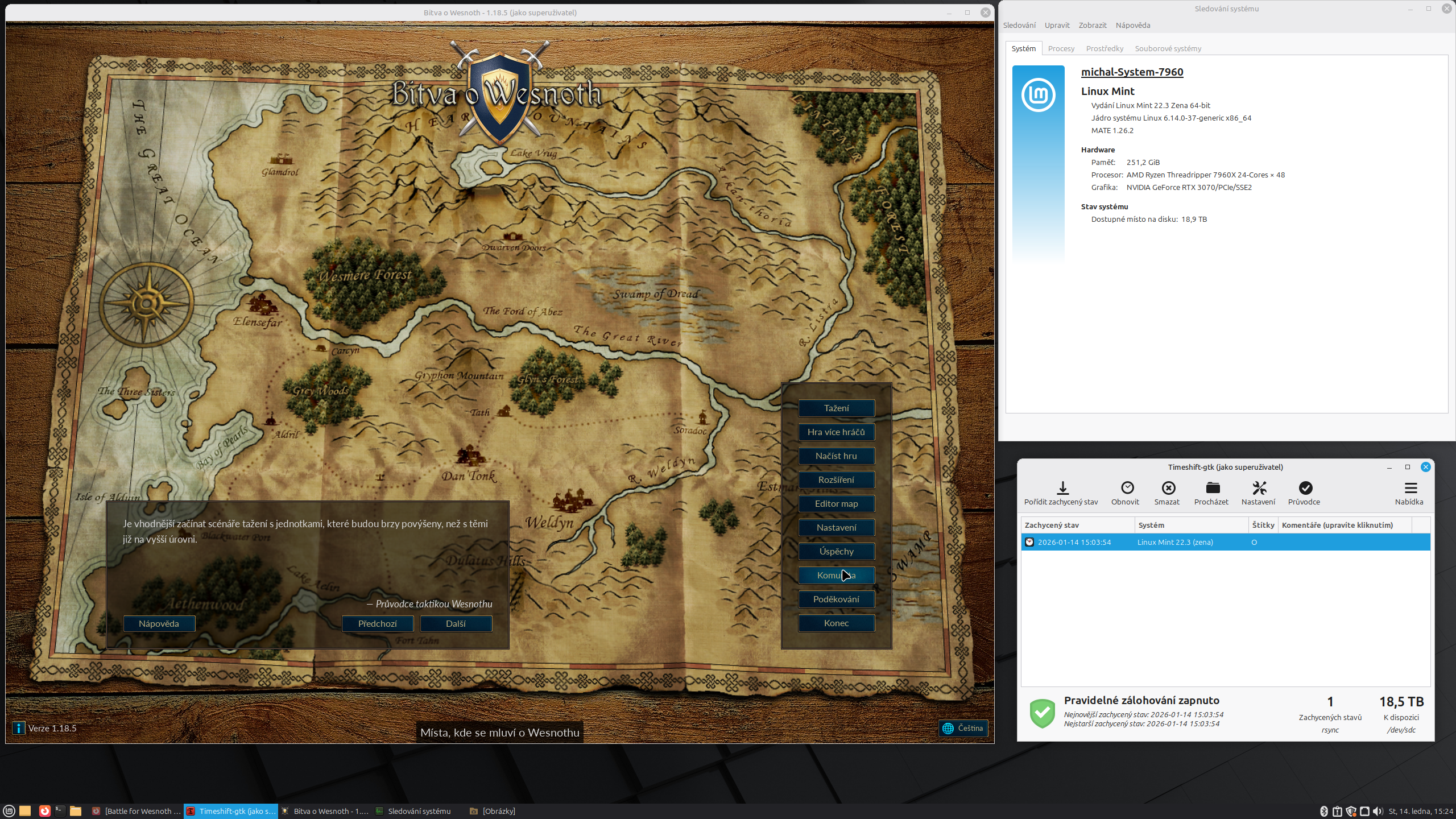
Task: Open Timeshift Nastavení tools icon
Action: [1259, 488]
